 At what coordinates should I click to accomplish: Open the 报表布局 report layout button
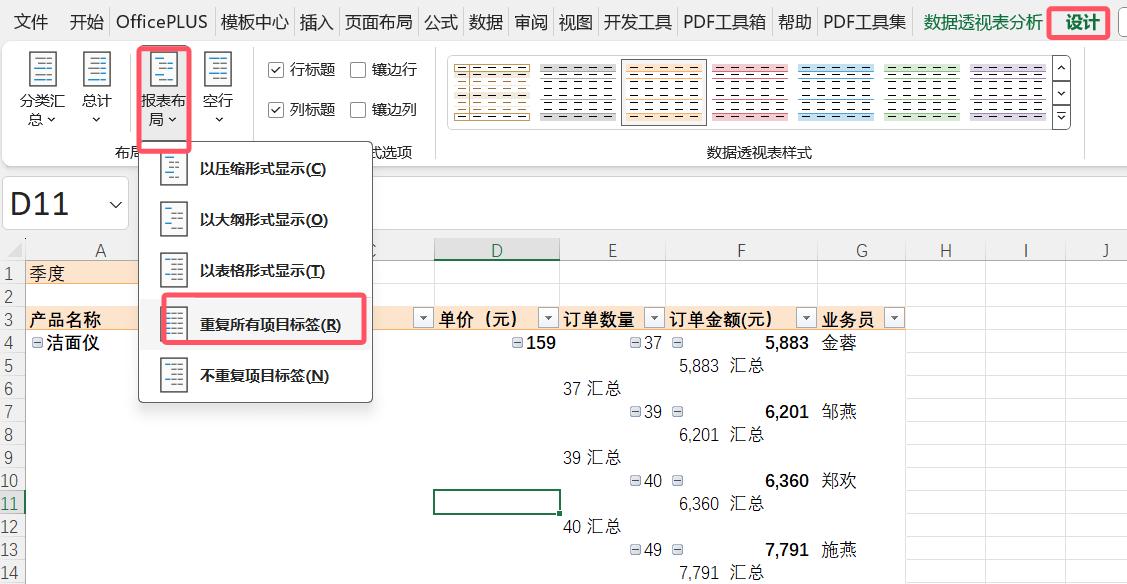[x=163, y=88]
